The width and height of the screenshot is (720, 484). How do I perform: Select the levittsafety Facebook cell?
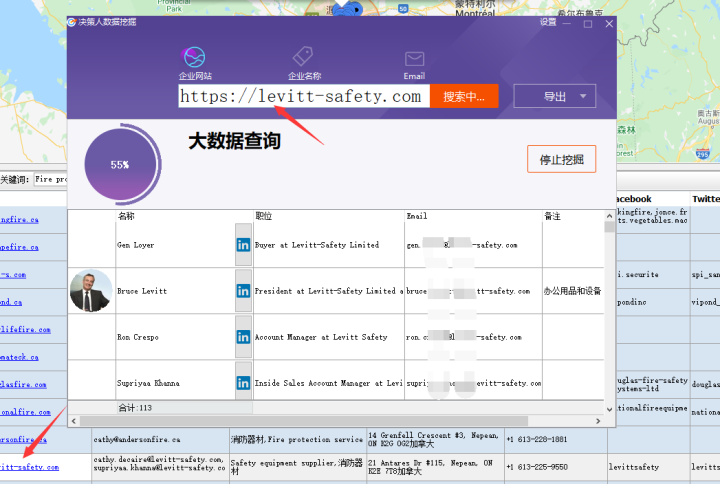coord(648,467)
